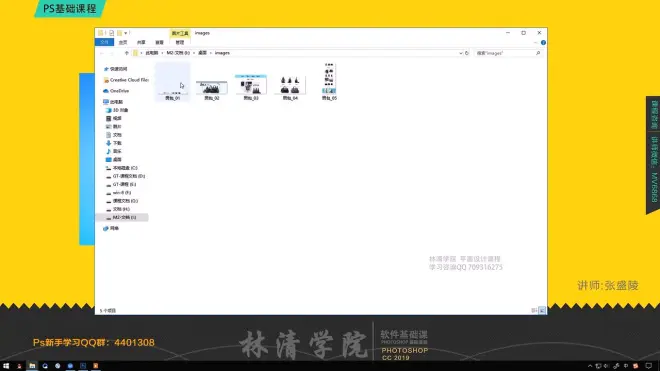This screenshot has width=660, height=371.
Task: Go up one folder level
Action: (x=126, y=53)
